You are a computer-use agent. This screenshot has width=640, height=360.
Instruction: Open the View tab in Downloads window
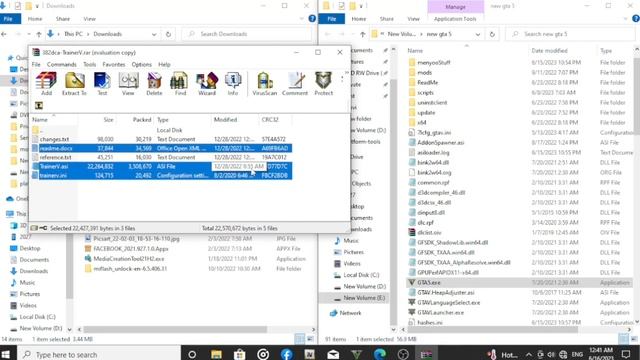(x=89, y=19)
